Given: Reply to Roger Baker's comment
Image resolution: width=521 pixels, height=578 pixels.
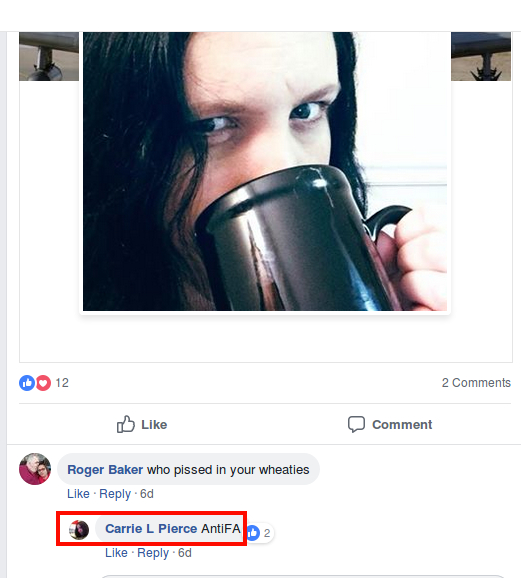Looking at the screenshot, I should pos(115,494).
